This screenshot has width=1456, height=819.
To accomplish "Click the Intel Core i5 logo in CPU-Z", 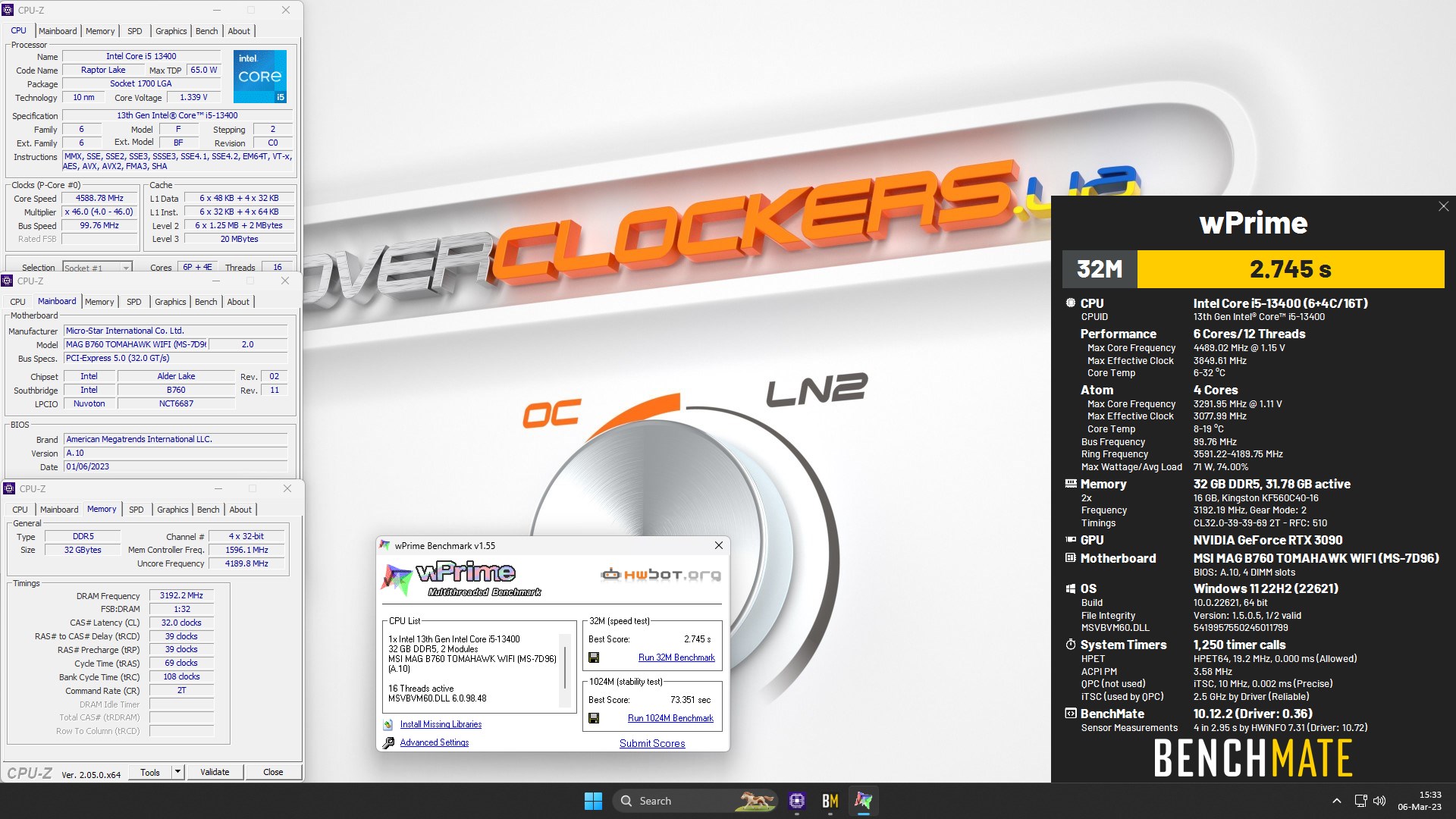I will 259,76.
